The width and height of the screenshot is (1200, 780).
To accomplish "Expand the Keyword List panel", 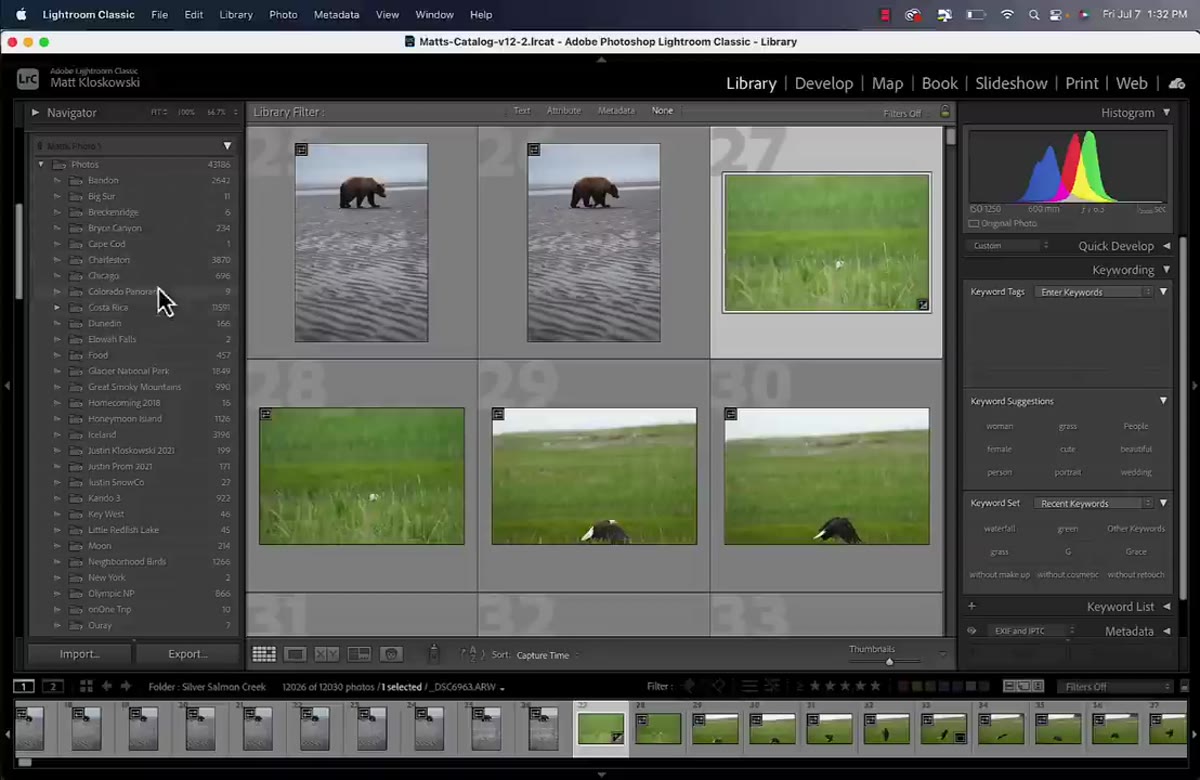I will 1166,606.
